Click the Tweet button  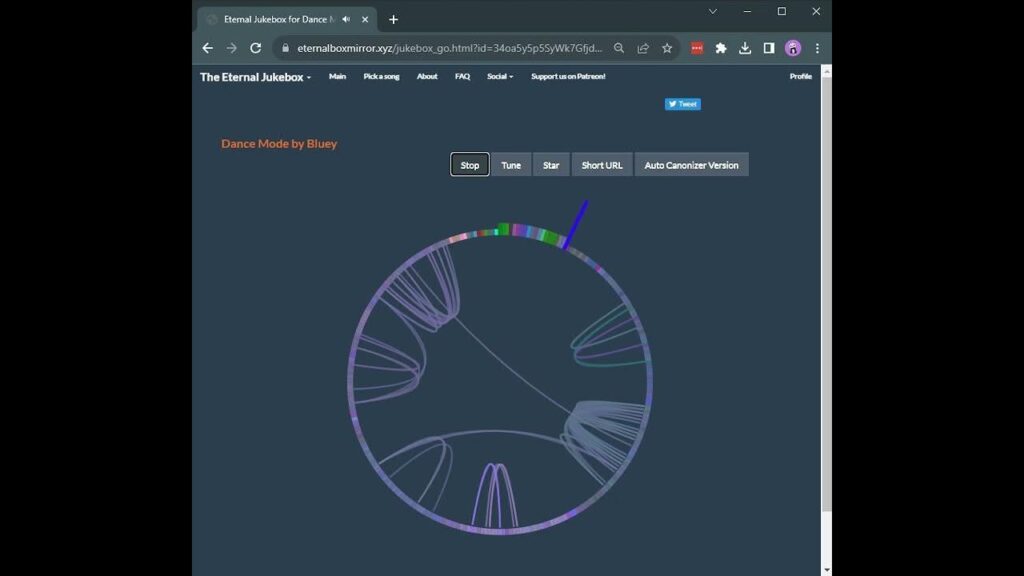[683, 104]
